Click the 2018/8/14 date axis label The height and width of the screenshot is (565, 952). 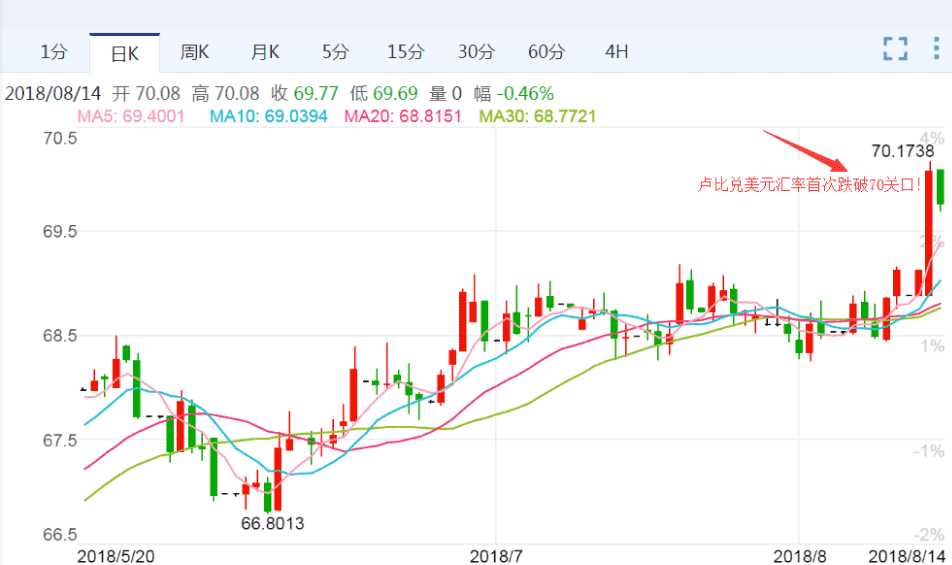click(x=906, y=553)
